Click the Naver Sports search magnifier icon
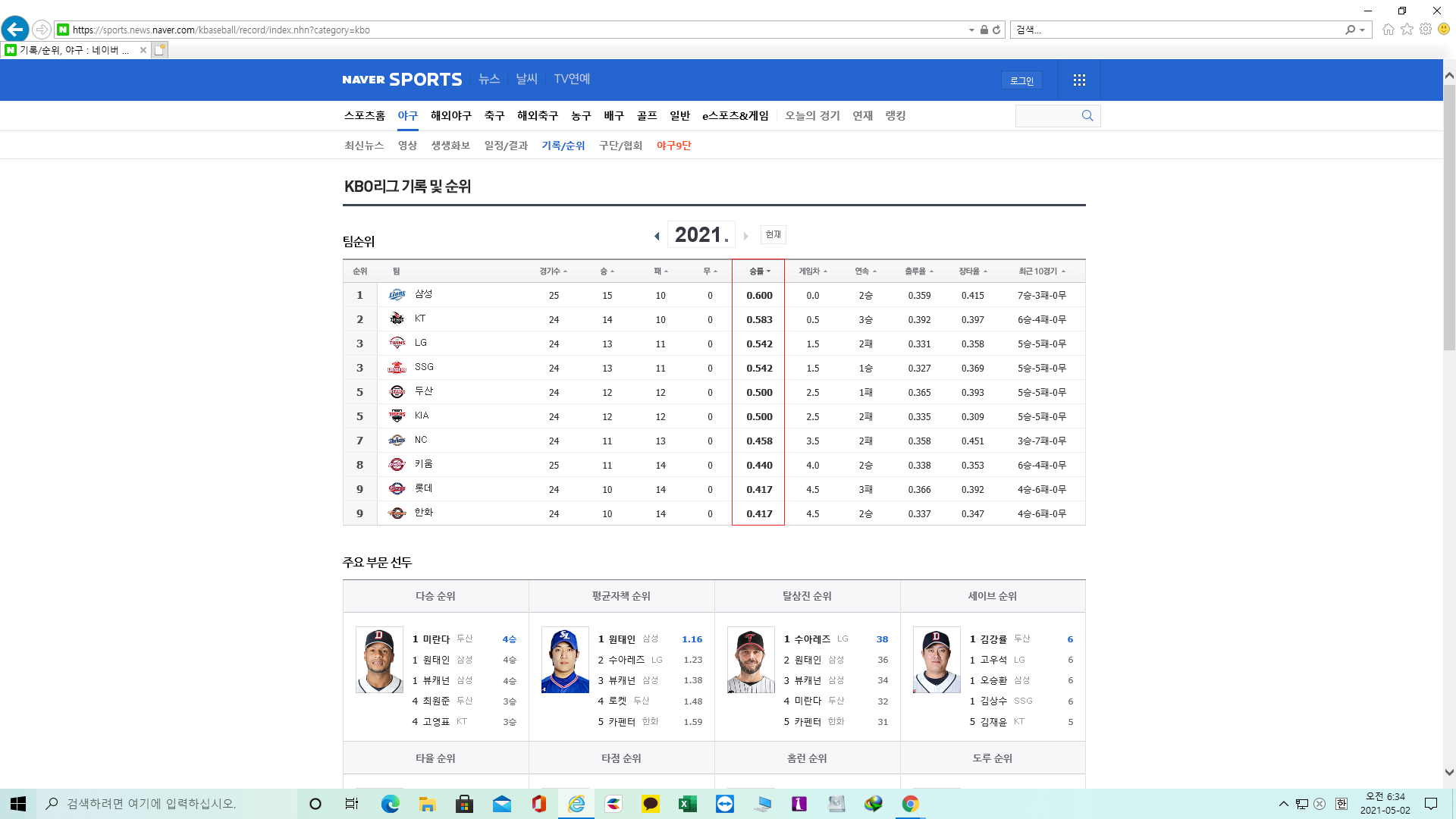This screenshot has height=819, width=1456. coord(1087,116)
